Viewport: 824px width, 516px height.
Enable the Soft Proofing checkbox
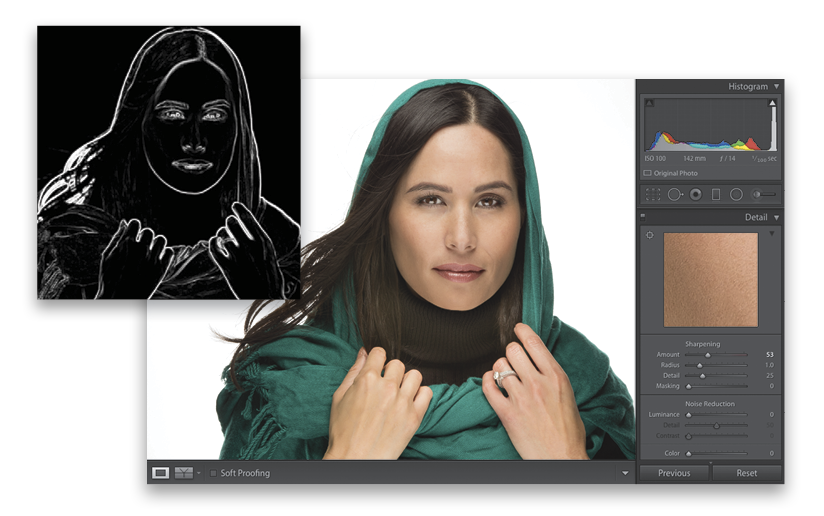point(214,473)
